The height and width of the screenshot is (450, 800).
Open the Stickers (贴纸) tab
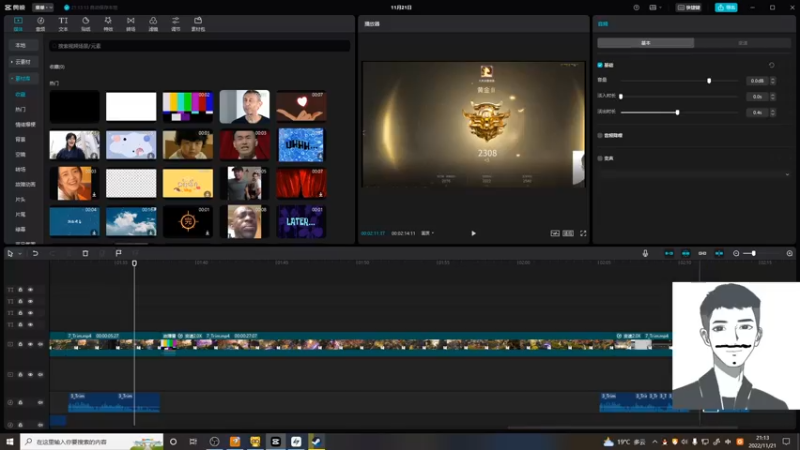pos(85,23)
